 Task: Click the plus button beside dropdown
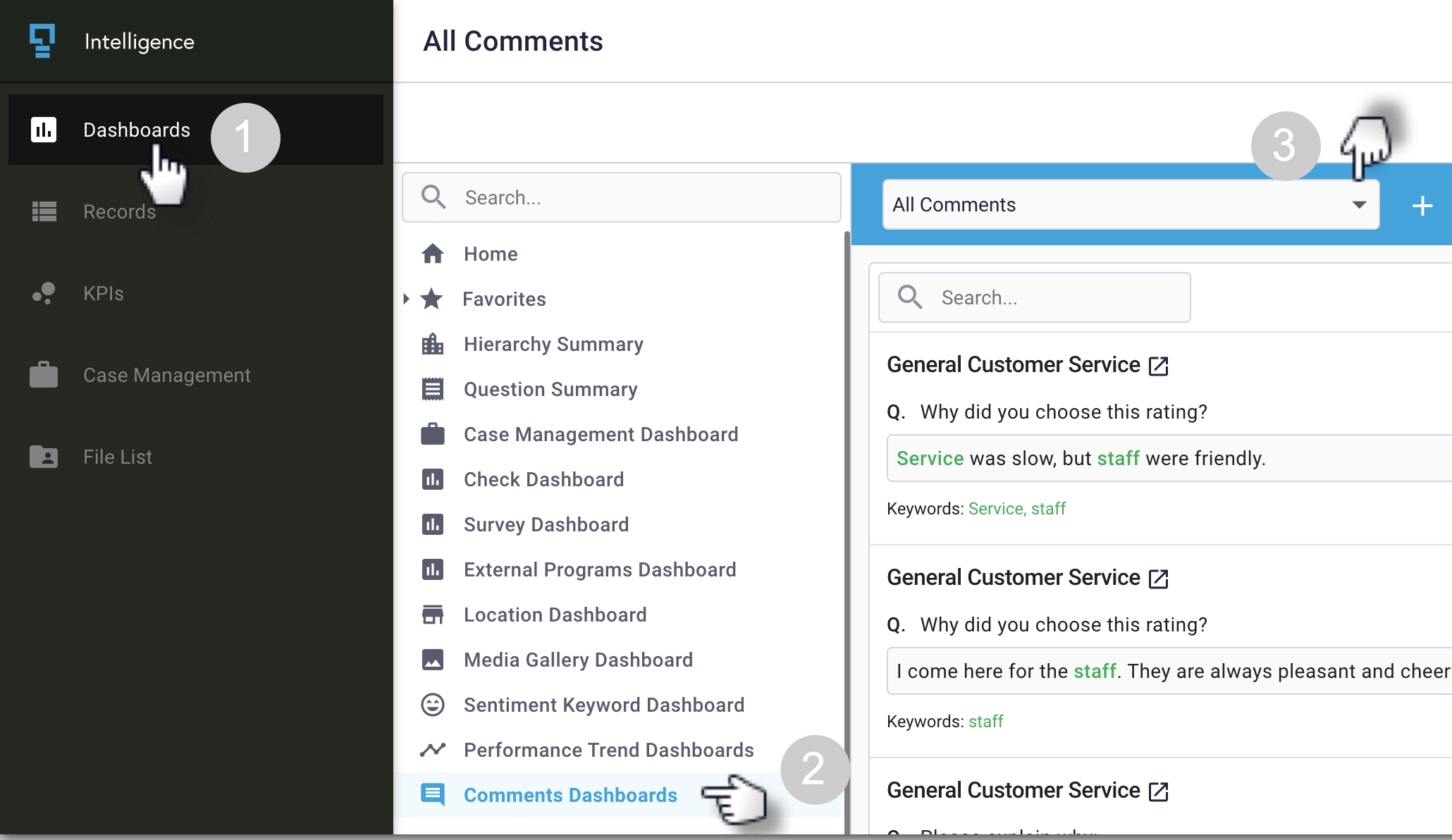pos(1422,205)
